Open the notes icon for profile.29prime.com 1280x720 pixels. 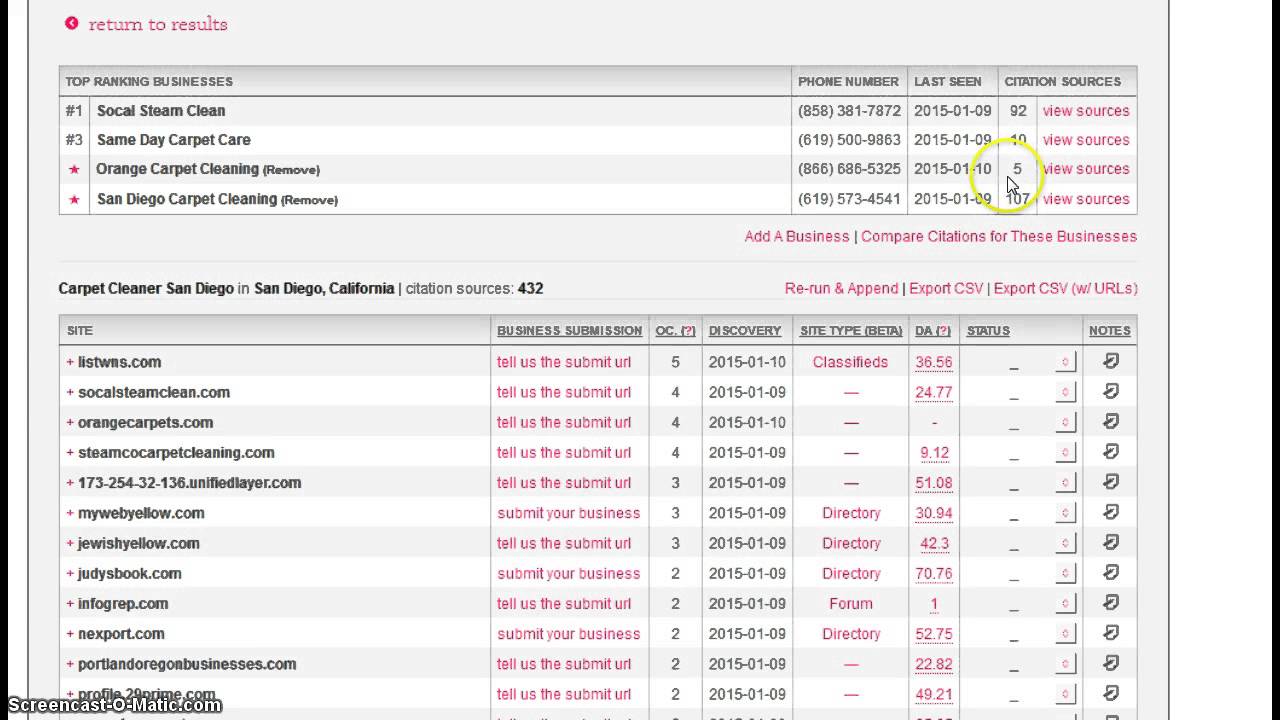pyautogui.click(x=1110, y=693)
